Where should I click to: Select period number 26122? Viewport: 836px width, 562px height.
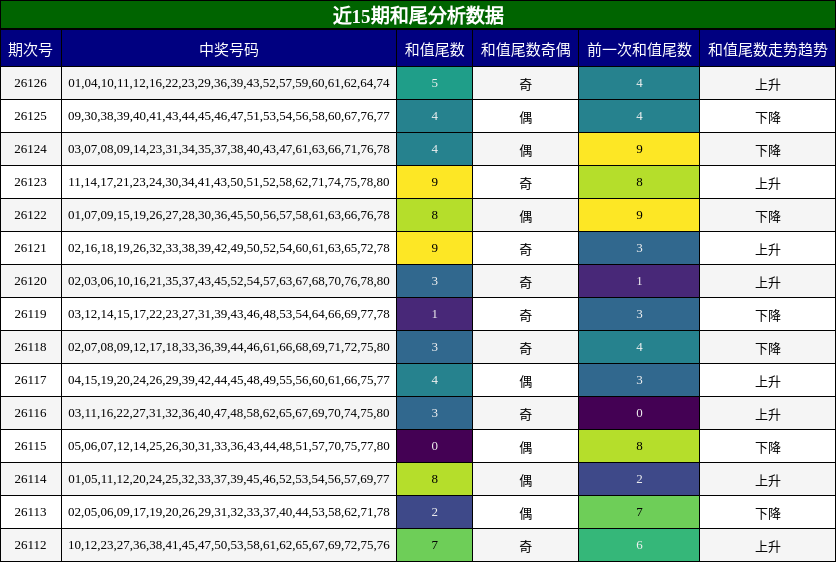click(x=30, y=215)
